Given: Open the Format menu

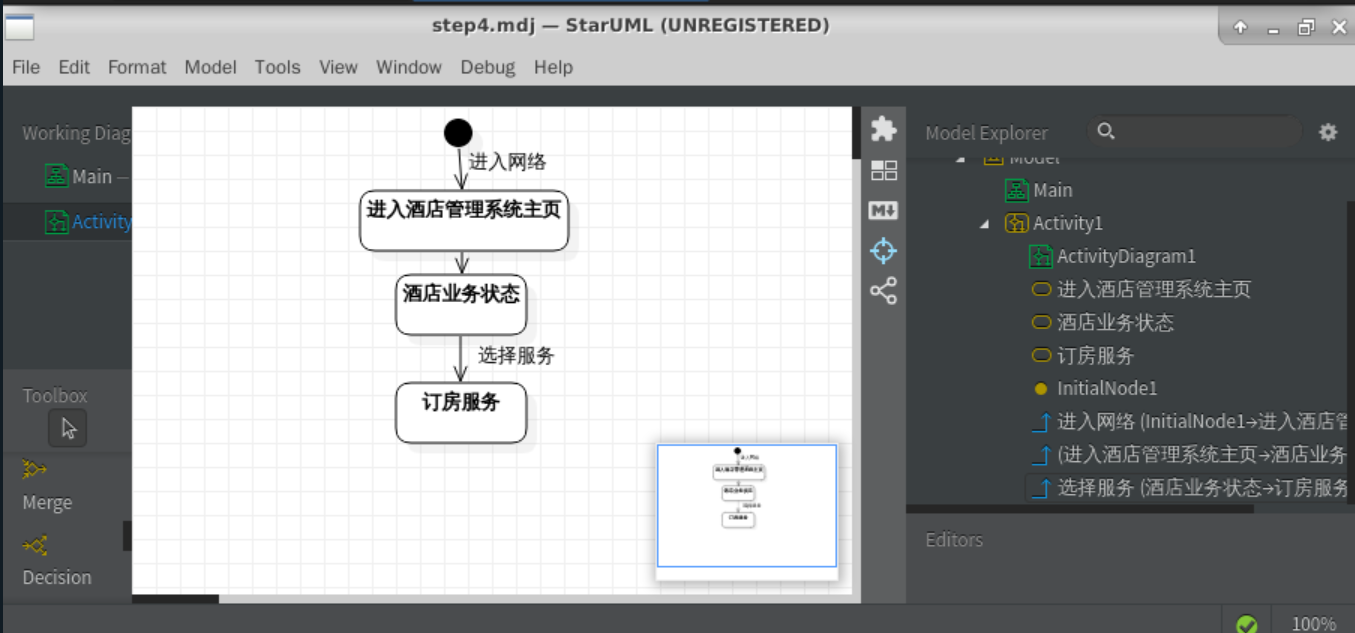Looking at the screenshot, I should pyautogui.click(x=137, y=67).
